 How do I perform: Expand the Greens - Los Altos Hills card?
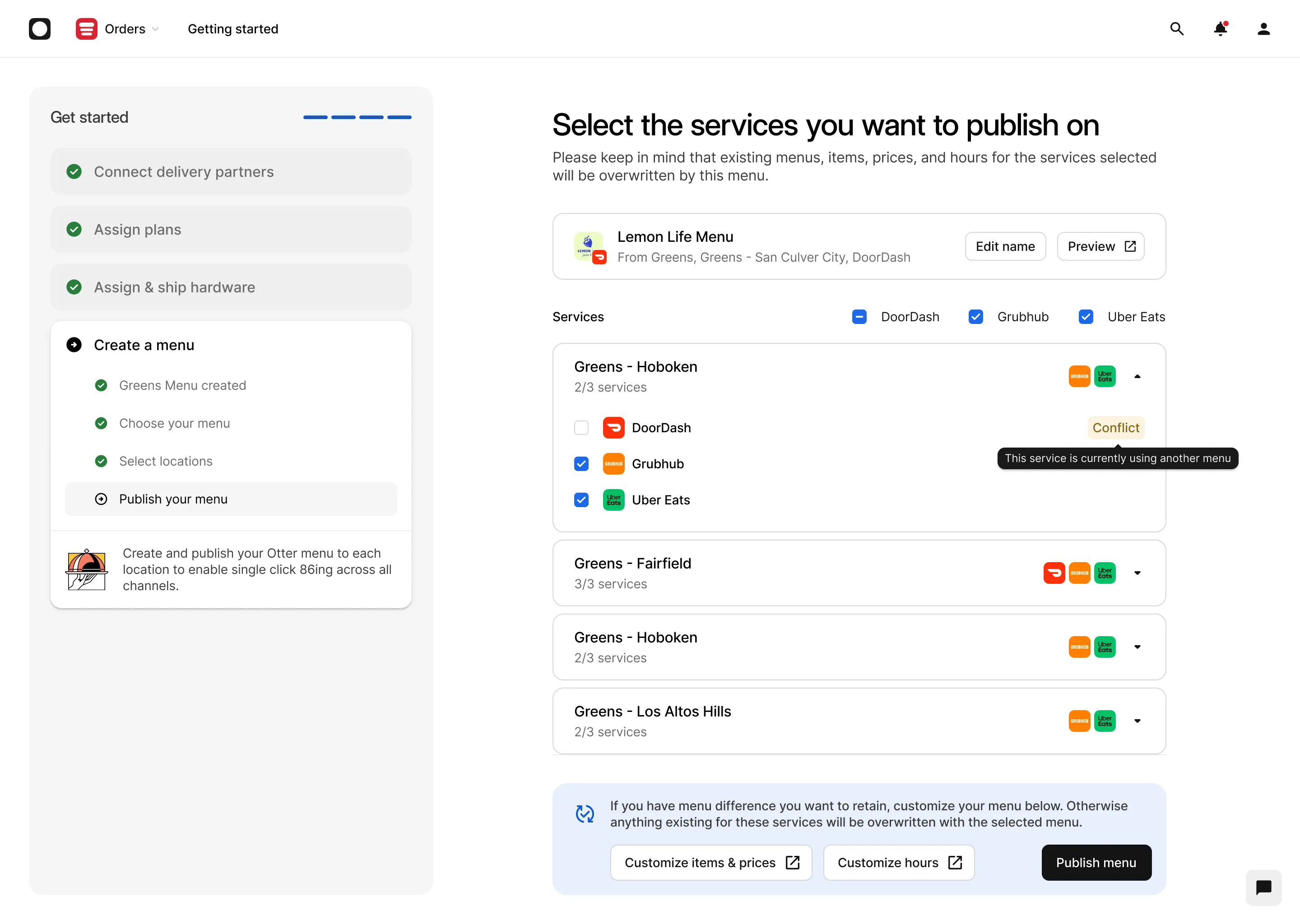tap(1137, 721)
